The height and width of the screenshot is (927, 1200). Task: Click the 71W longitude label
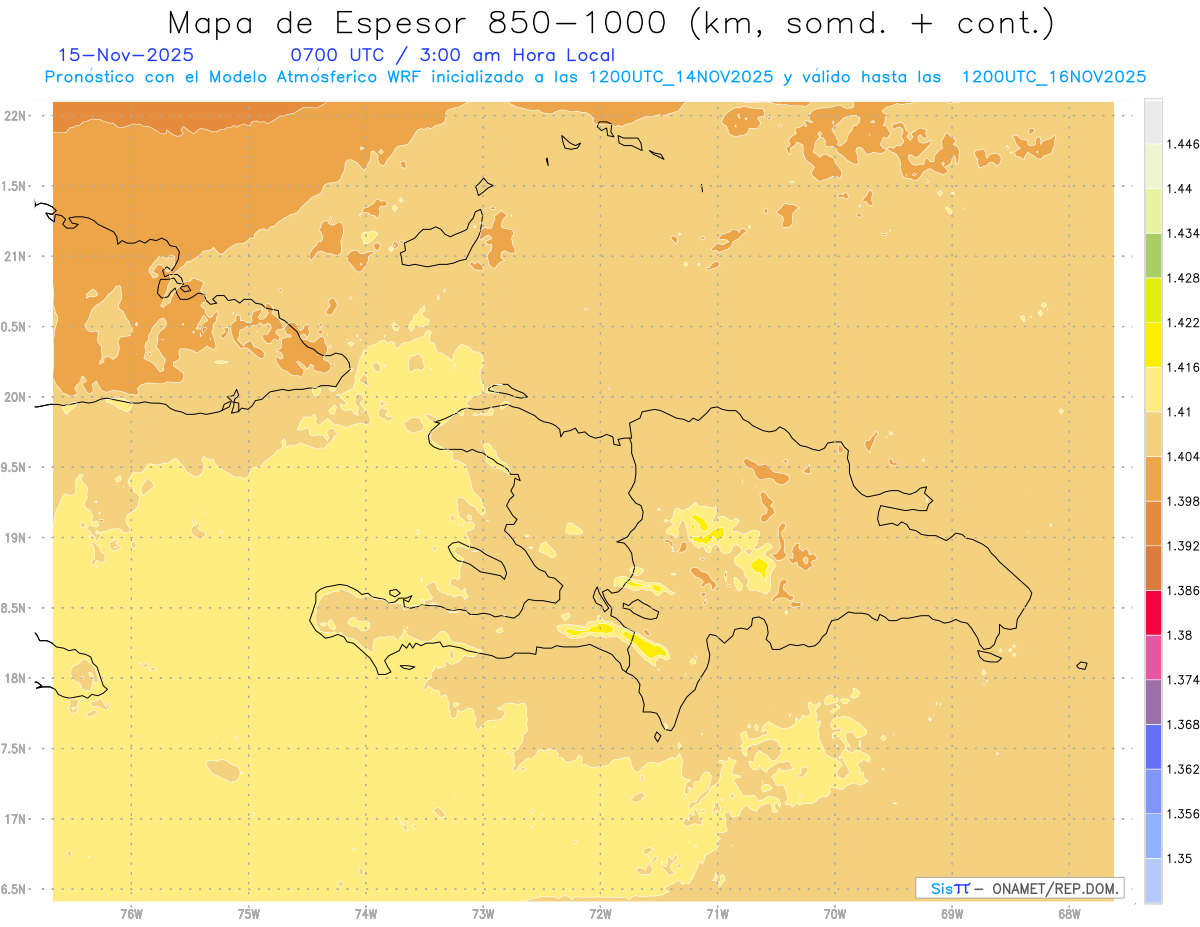717,914
